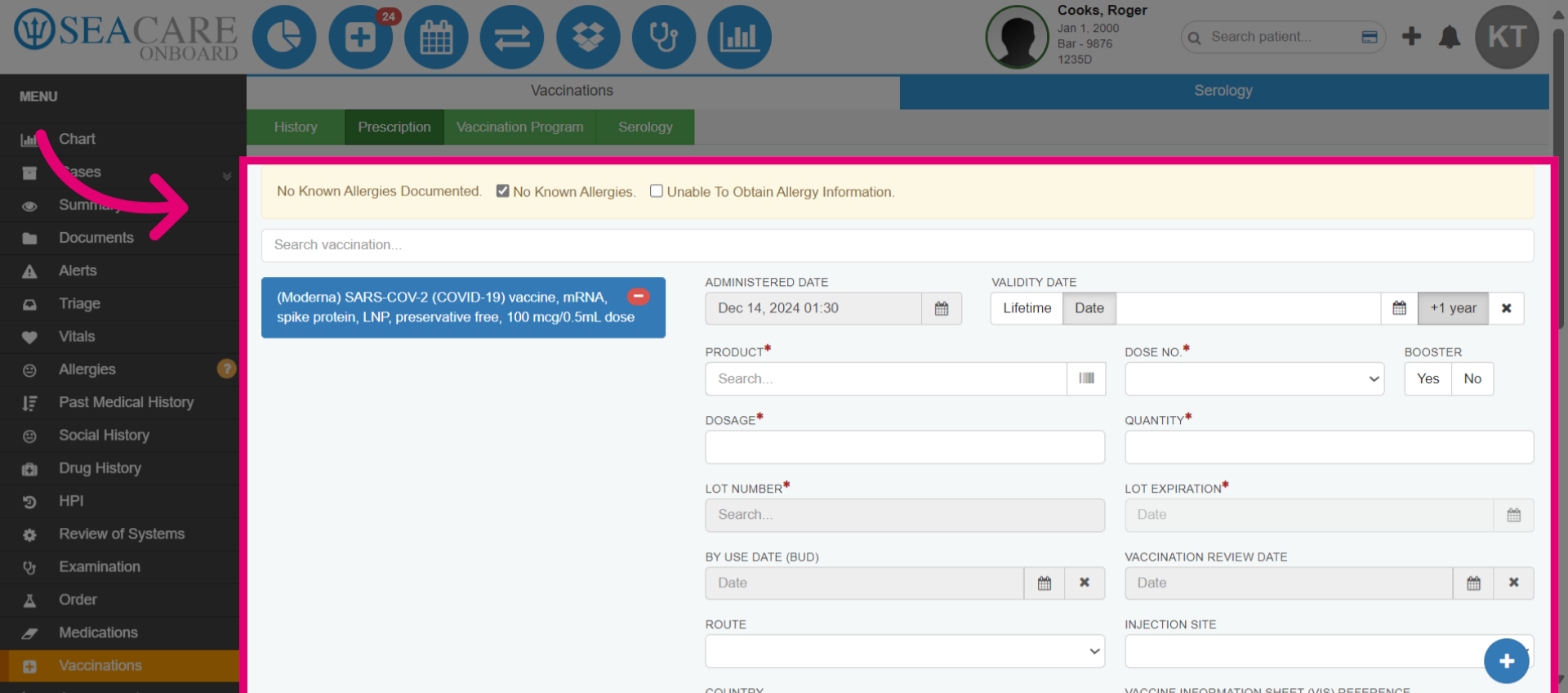
Task: Click the Allergies question mark badge
Action: pyautogui.click(x=226, y=369)
